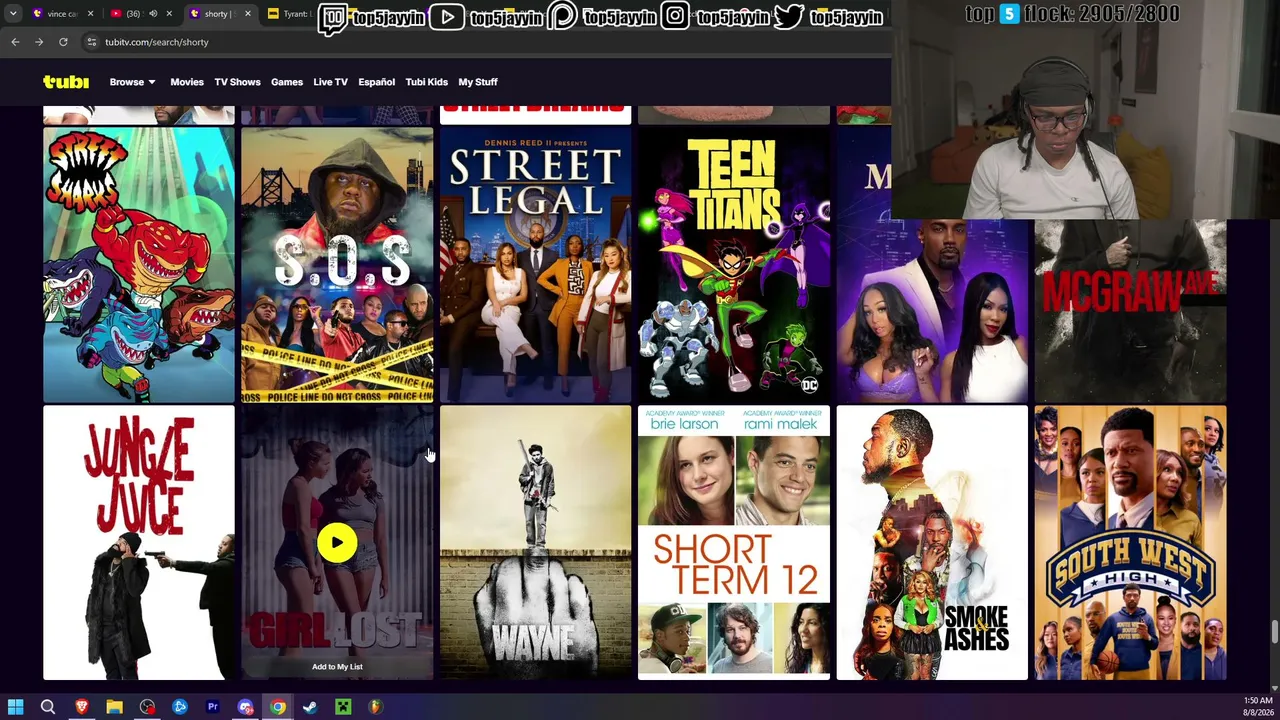This screenshot has width=1280, height=720.
Task: Go to TV Shows
Action: (237, 82)
